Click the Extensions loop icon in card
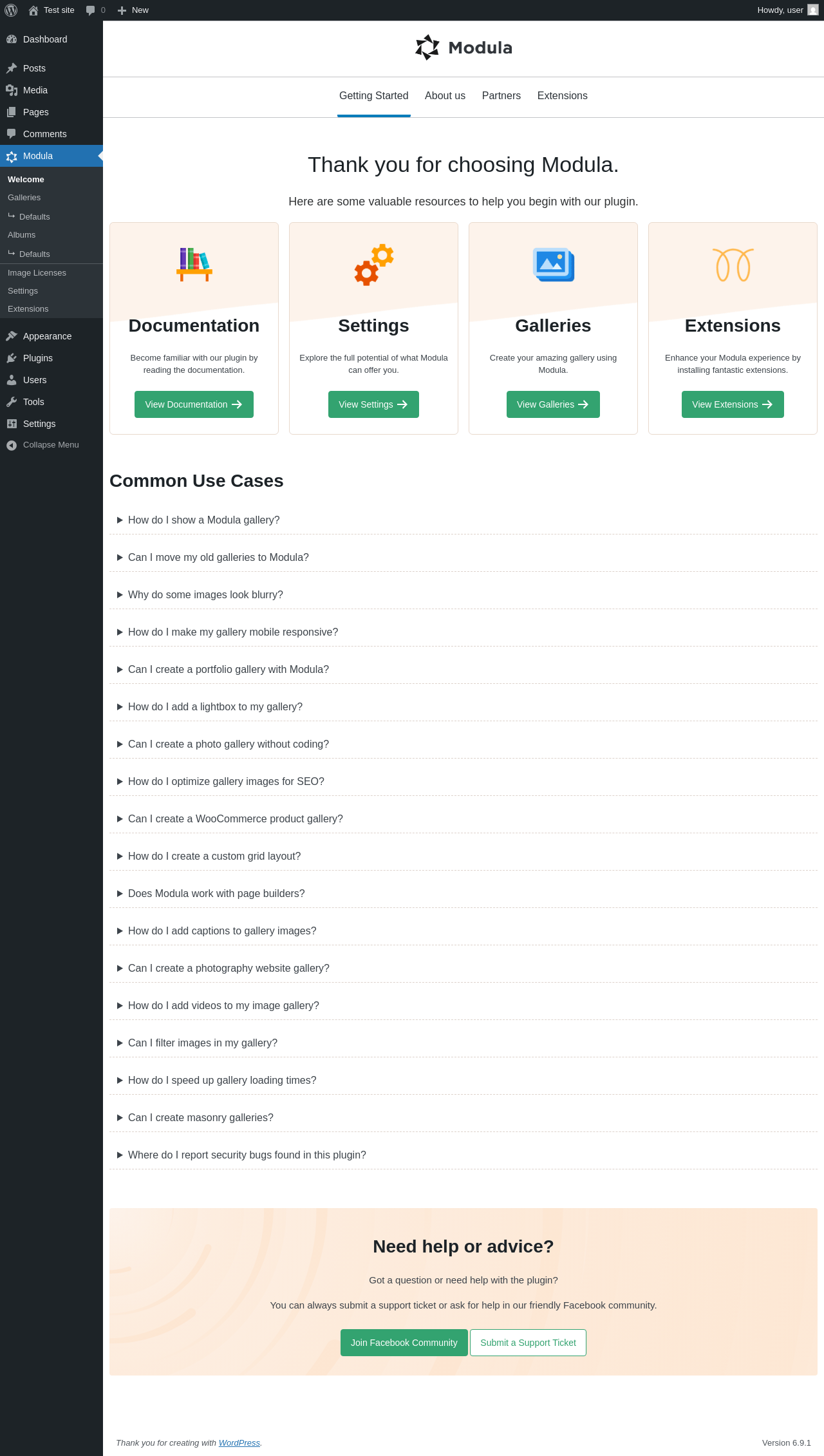Image resolution: width=824 pixels, height=1456 pixels. pyautogui.click(x=733, y=265)
